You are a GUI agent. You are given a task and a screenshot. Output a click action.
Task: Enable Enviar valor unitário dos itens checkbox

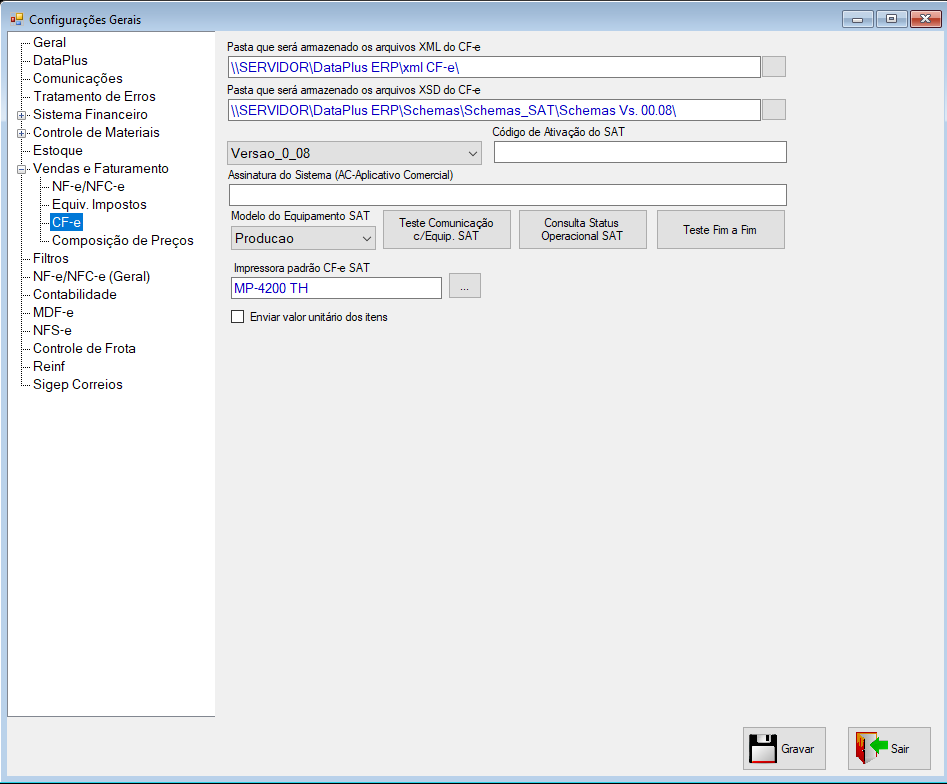238,316
